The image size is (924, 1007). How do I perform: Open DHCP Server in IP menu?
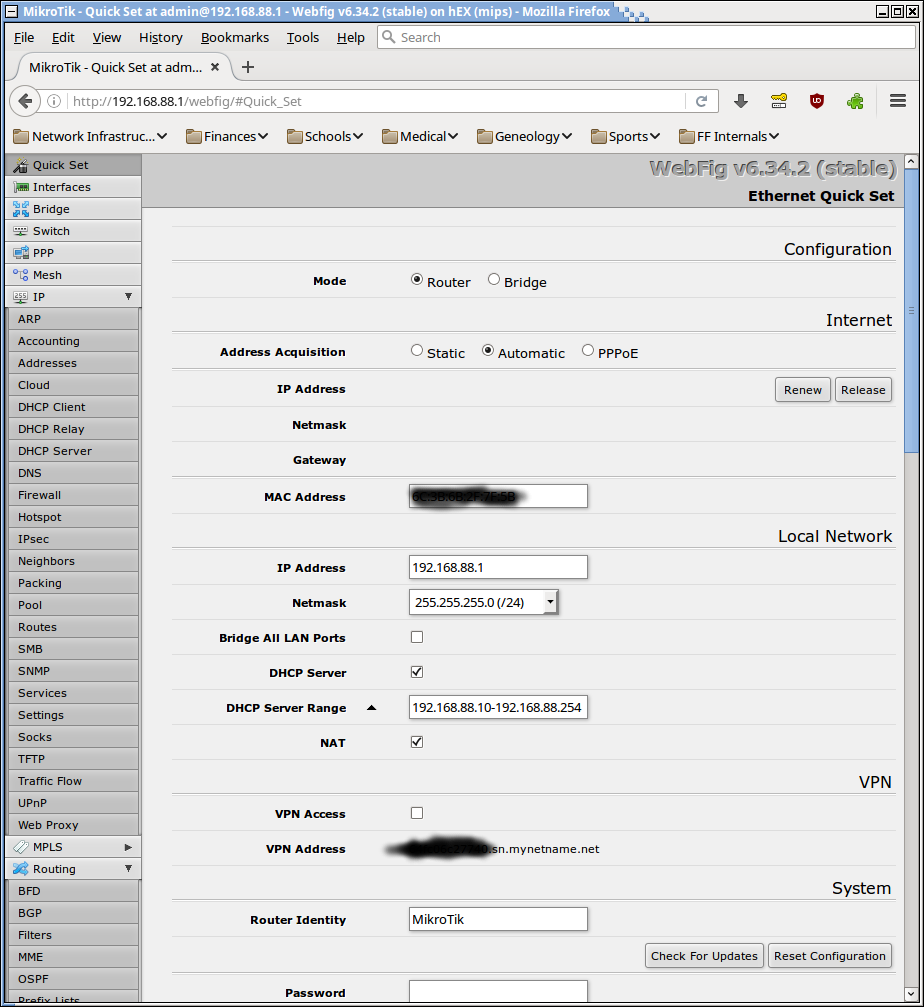74,451
